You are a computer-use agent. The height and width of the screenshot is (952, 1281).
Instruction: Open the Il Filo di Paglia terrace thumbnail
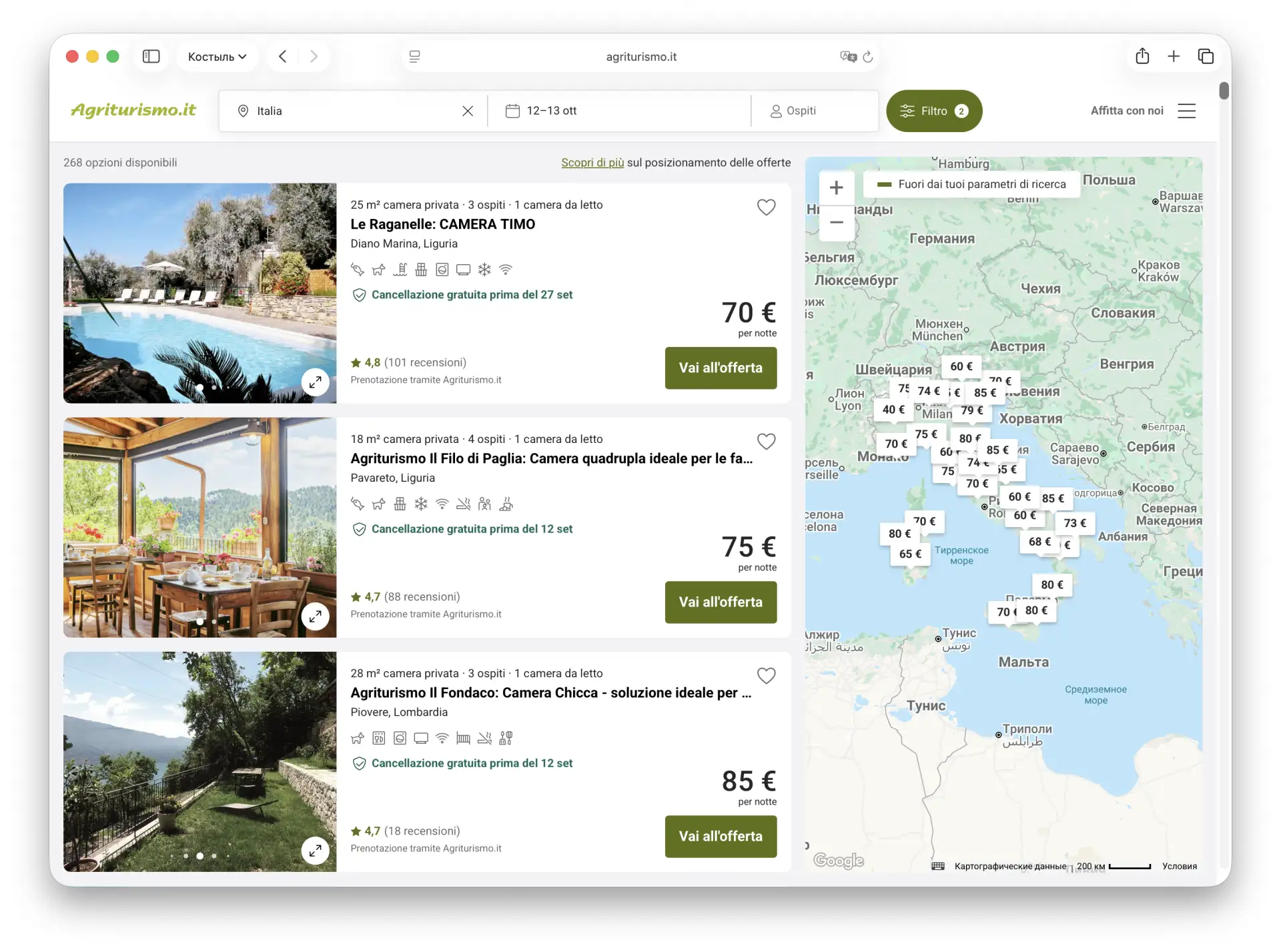tap(199, 527)
